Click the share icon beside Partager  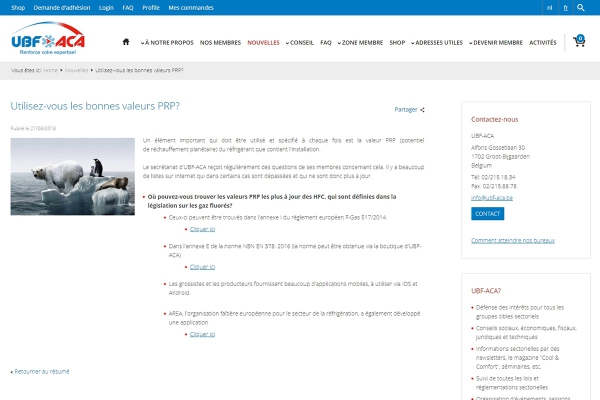(x=422, y=110)
